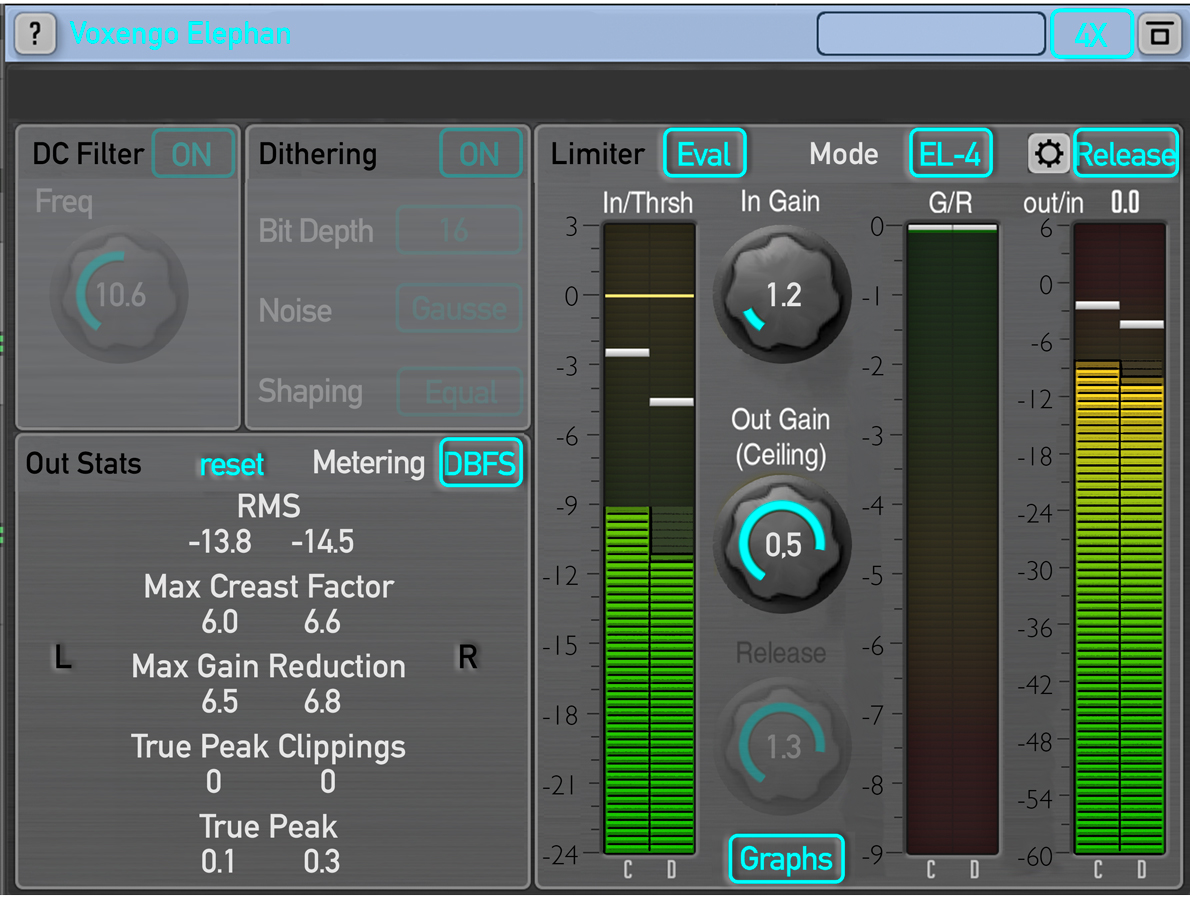The height and width of the screenshot is (897, 1190).
Task: Open the DBFS metering selector
Action: pyautogui.click(x=481, y=462)
